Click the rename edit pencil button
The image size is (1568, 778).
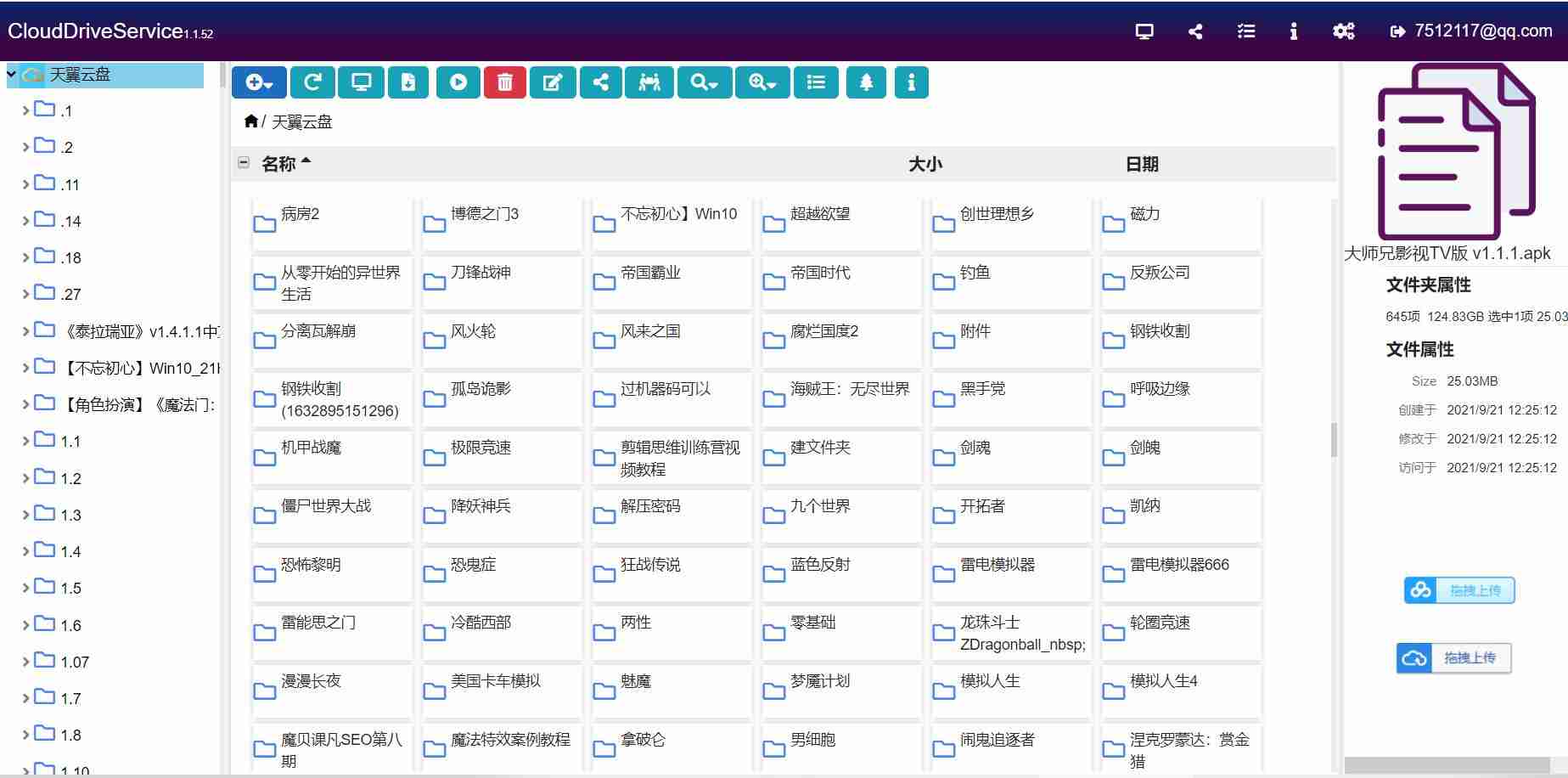(x=553, y=82)
